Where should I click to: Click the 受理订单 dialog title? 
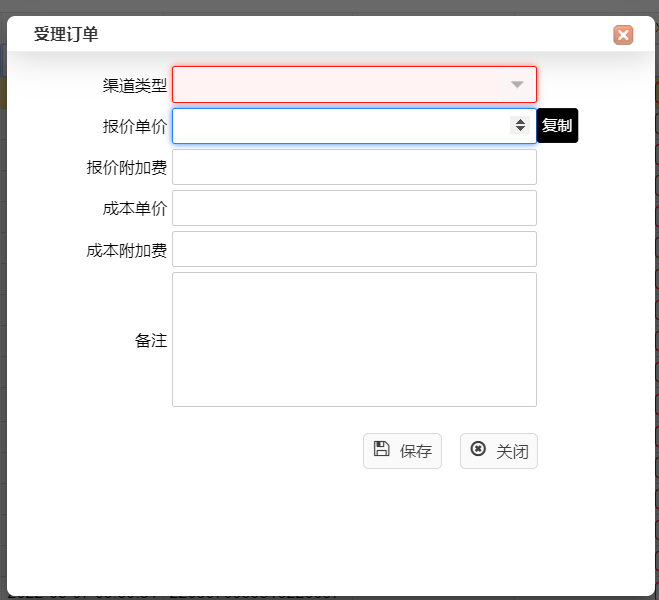[66, 35]
